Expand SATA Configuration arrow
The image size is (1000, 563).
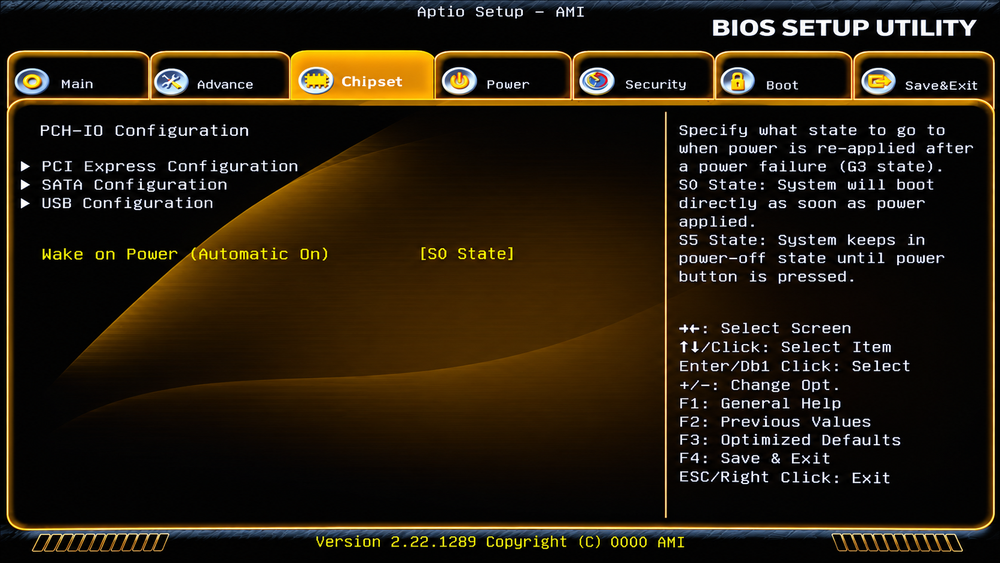click(x=26, y=185)
